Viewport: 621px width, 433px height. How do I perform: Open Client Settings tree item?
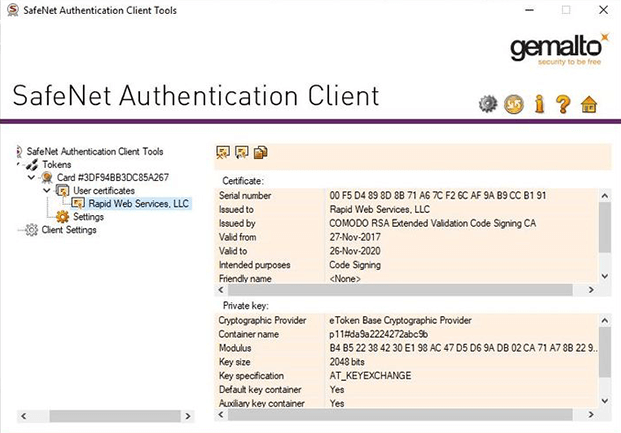(69, 230)
